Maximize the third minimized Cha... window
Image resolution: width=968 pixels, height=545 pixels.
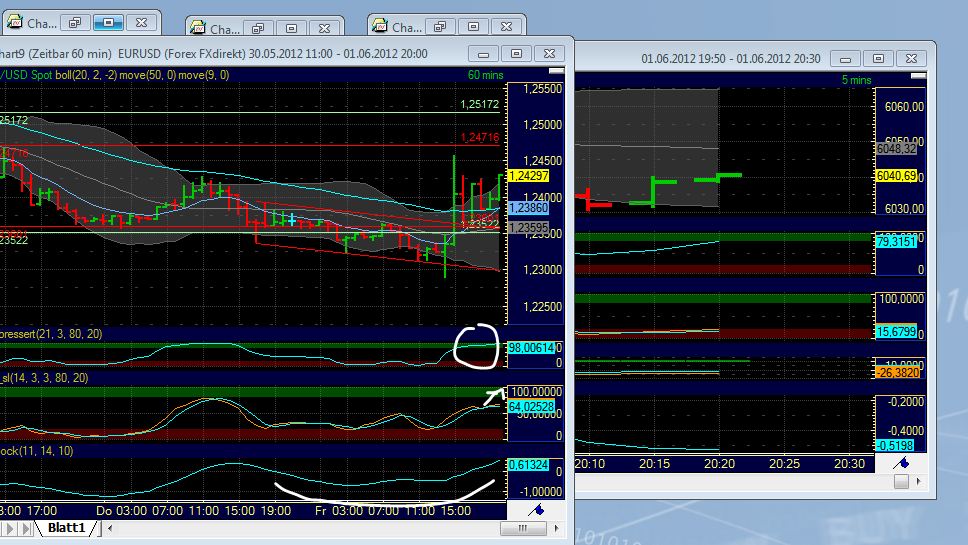point(474,27)
